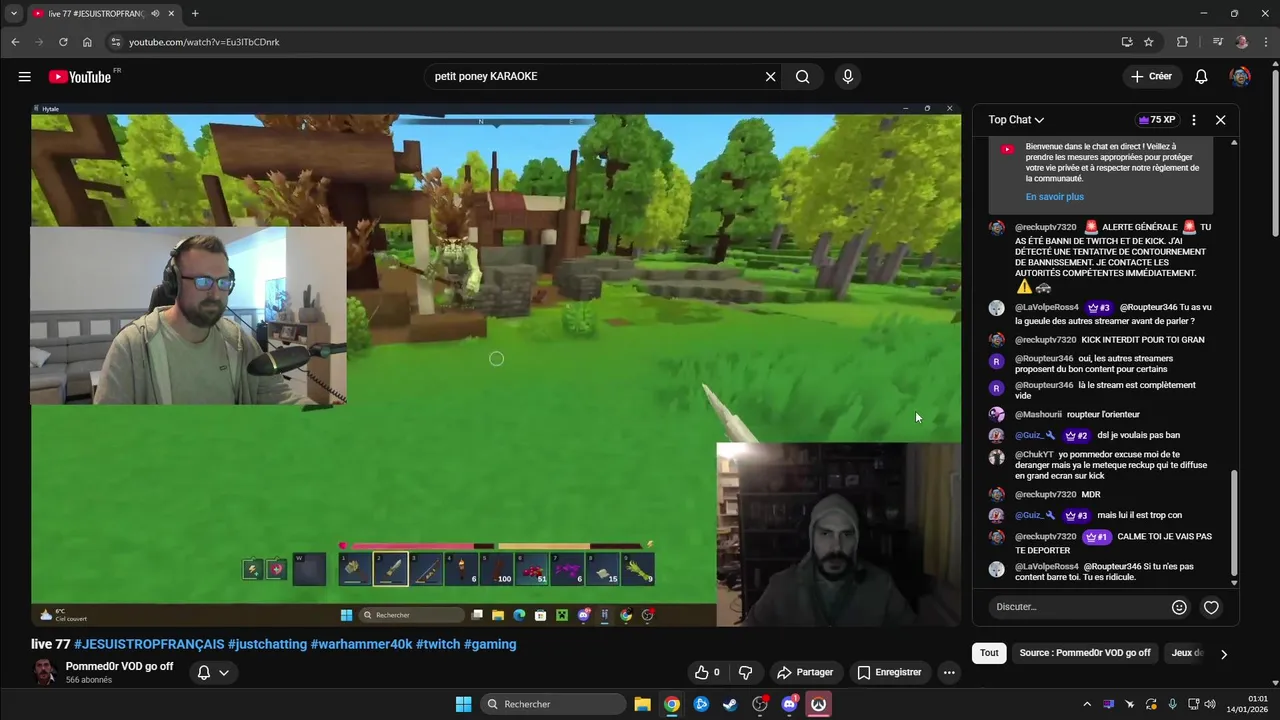
Task: Send a heart reaction in chat
Action: click(1211, 607)
